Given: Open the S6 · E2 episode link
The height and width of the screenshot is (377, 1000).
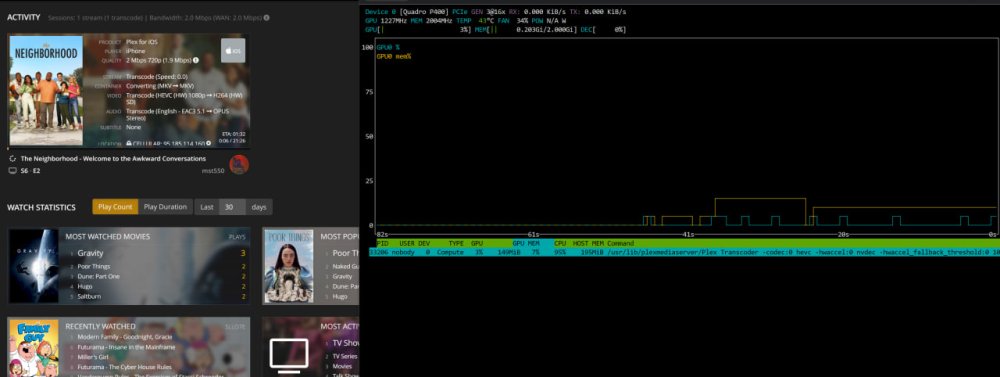Looking at the screenshot, I should click(x=30, y=171).
